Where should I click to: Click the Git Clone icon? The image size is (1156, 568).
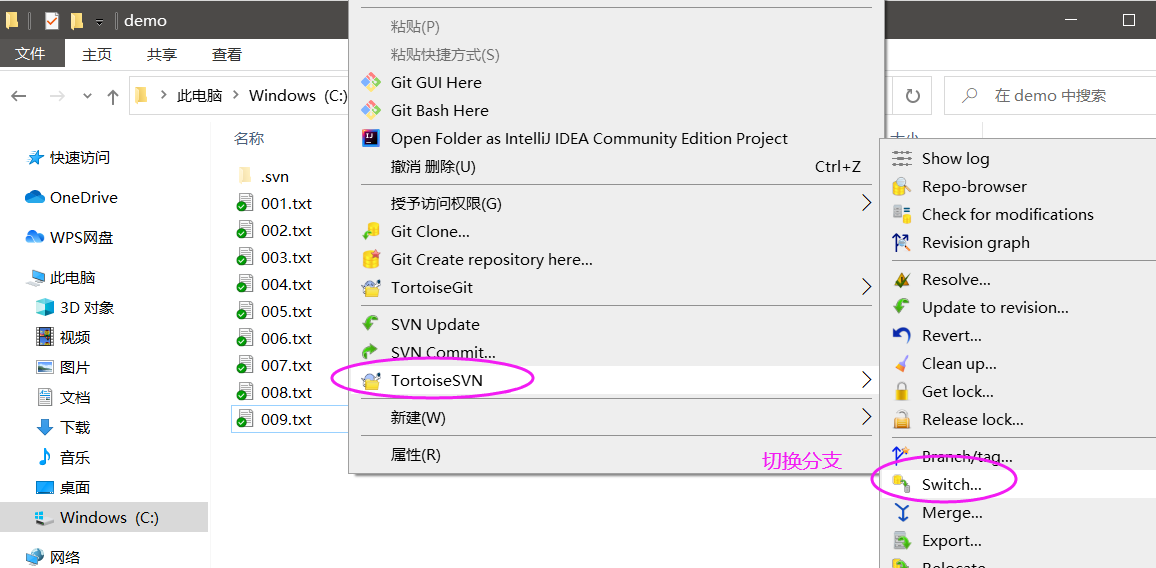371,231
